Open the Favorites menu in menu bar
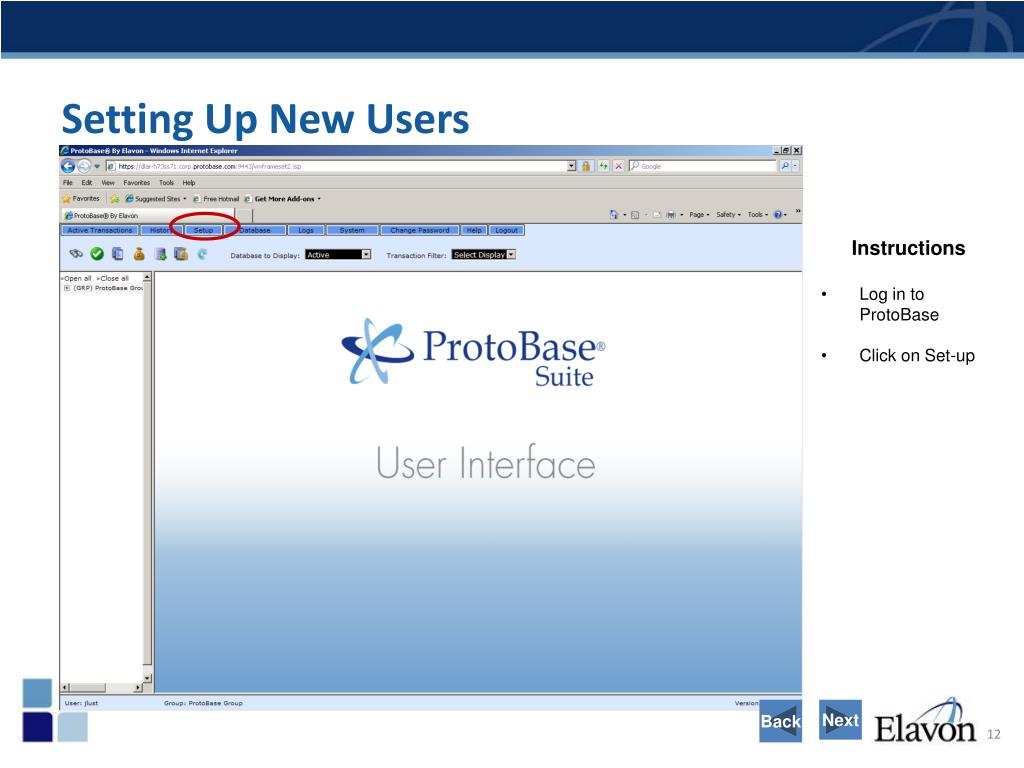Screen dimensions: 1024x768 [x=136, y=183]
